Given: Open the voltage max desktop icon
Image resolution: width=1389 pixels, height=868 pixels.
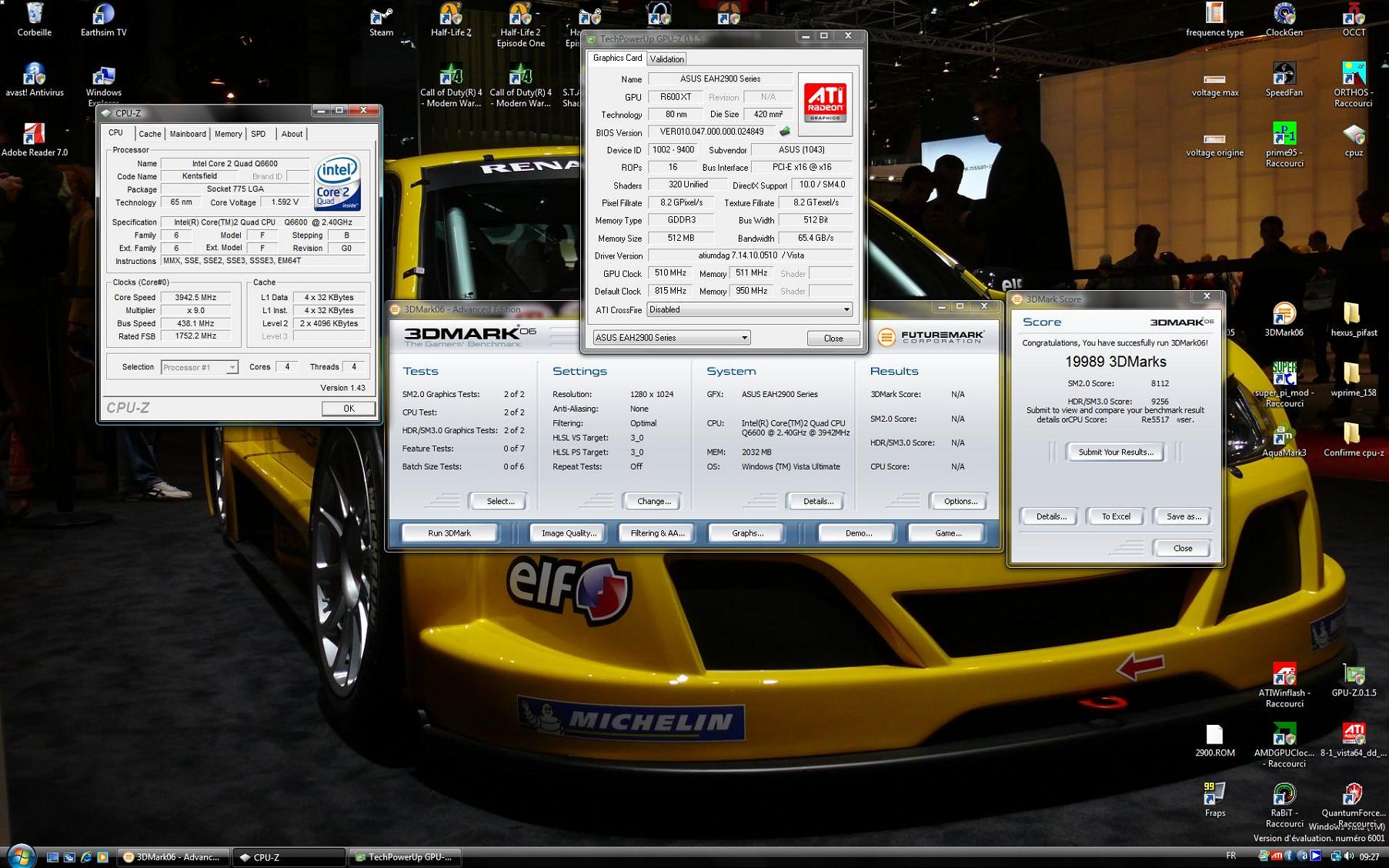Looking at the screenshot, I should tap(1215, 81).
